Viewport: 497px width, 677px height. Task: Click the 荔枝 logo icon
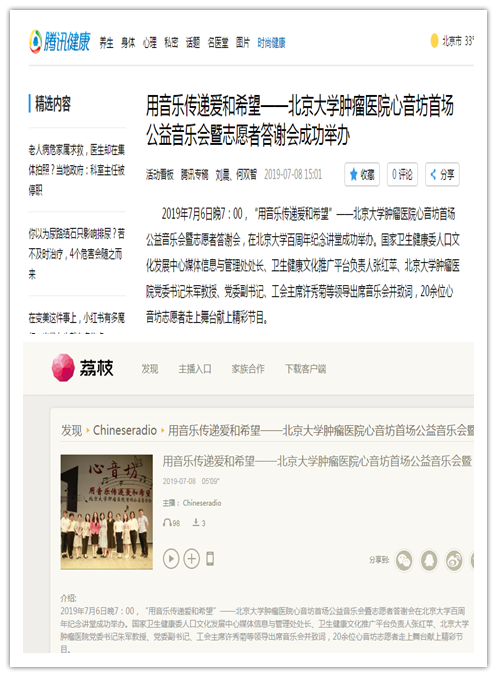coord(63,367)
